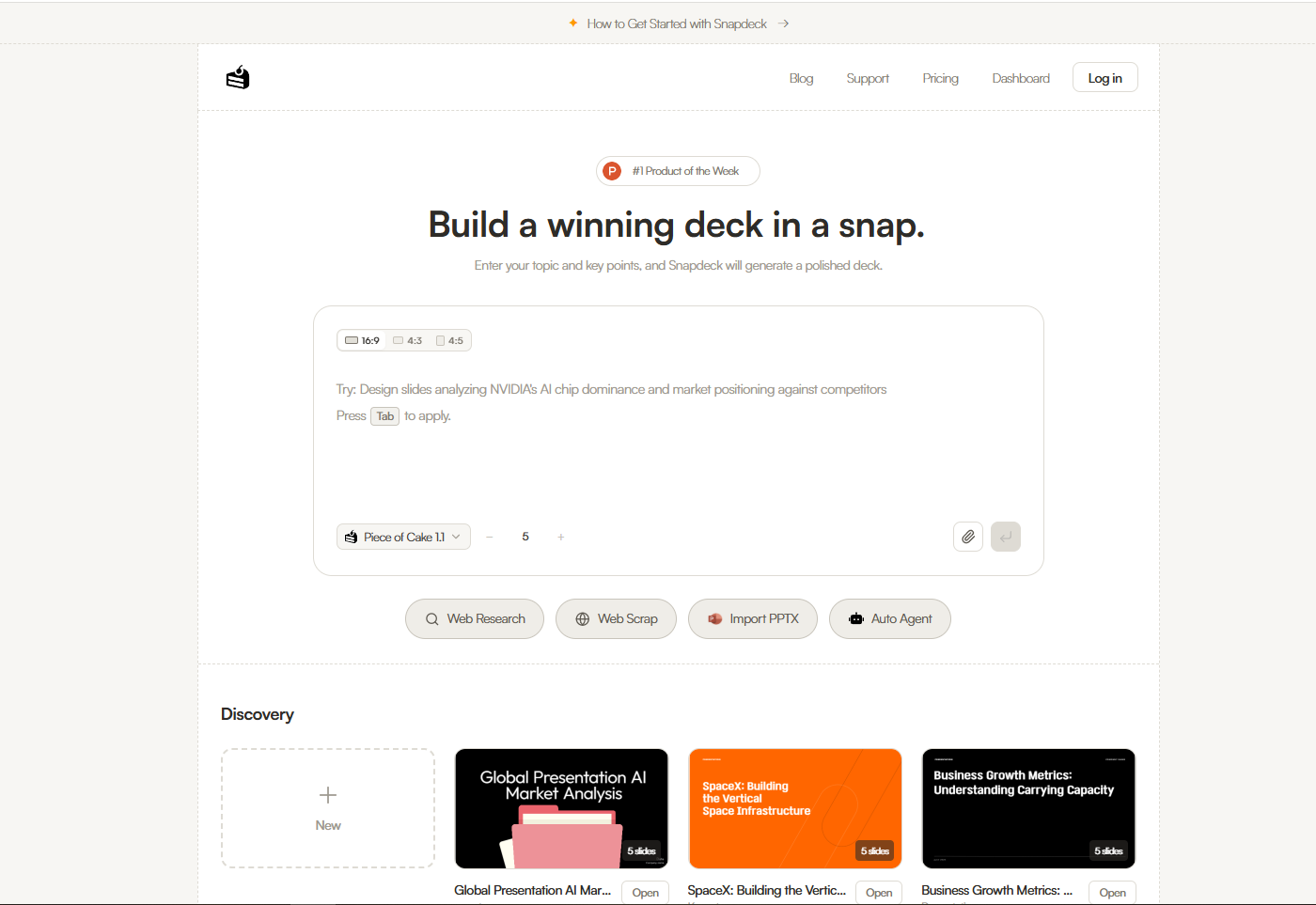Viewport: 1316px width, 905px height.
Task: Click Open next to Business Growth Metrics
Action: click(1113, 893)
